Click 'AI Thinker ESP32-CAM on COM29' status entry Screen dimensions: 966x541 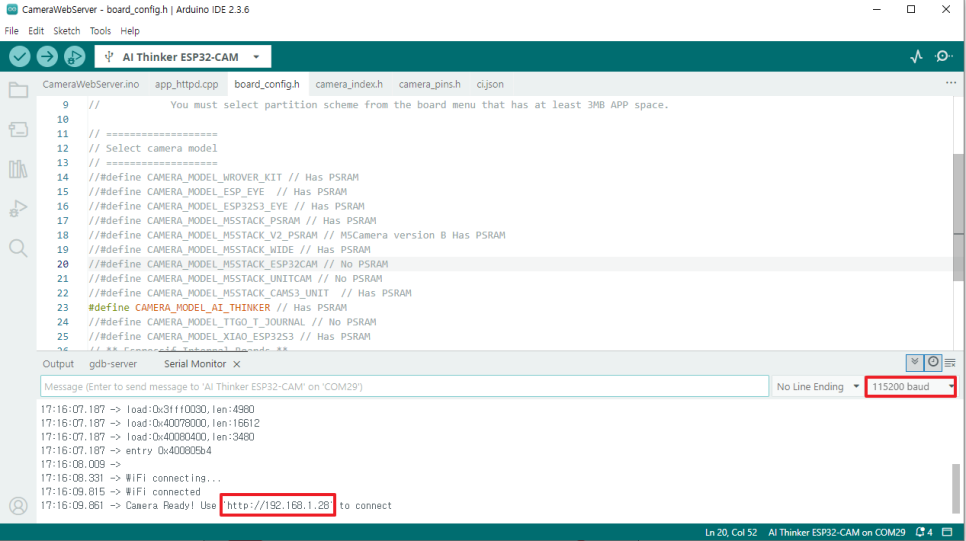837,532
